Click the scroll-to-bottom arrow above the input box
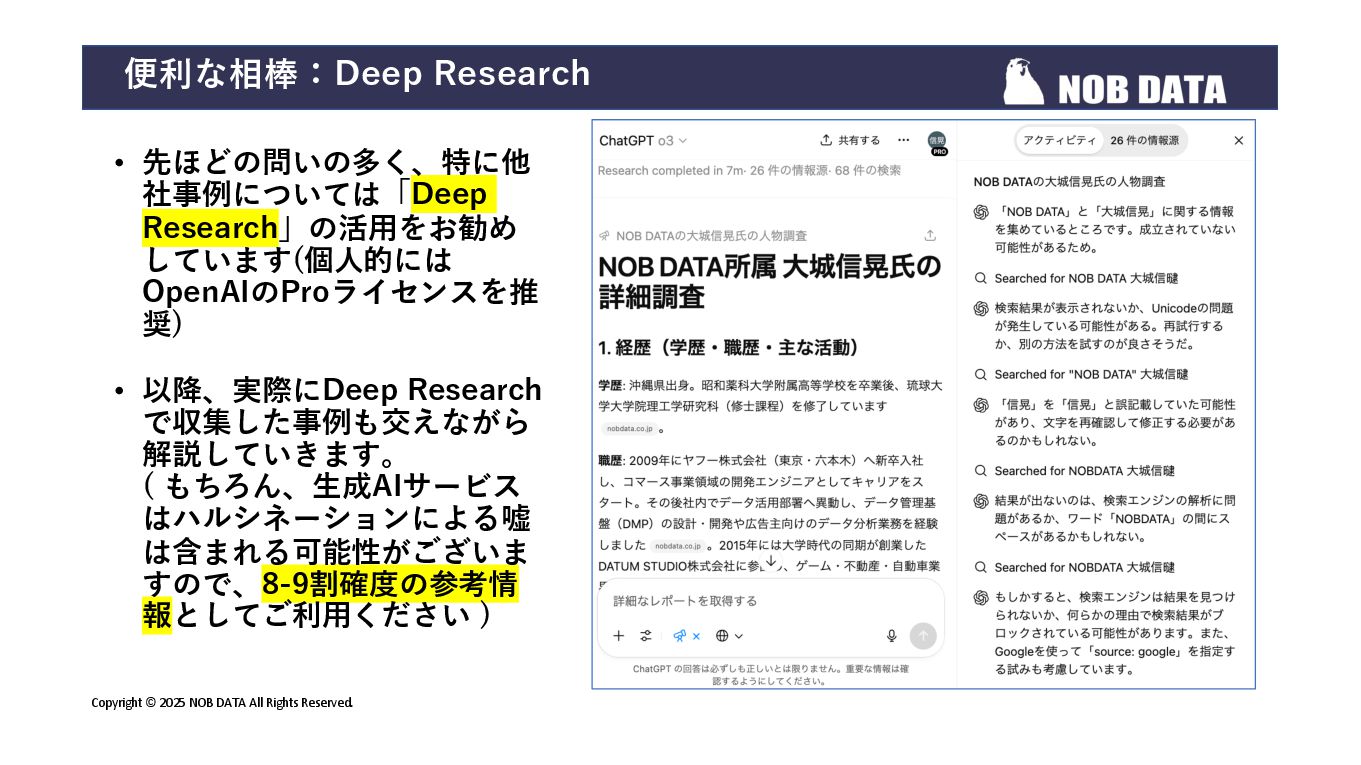This screenshot has height=765, width=1361. coord(771,562)
